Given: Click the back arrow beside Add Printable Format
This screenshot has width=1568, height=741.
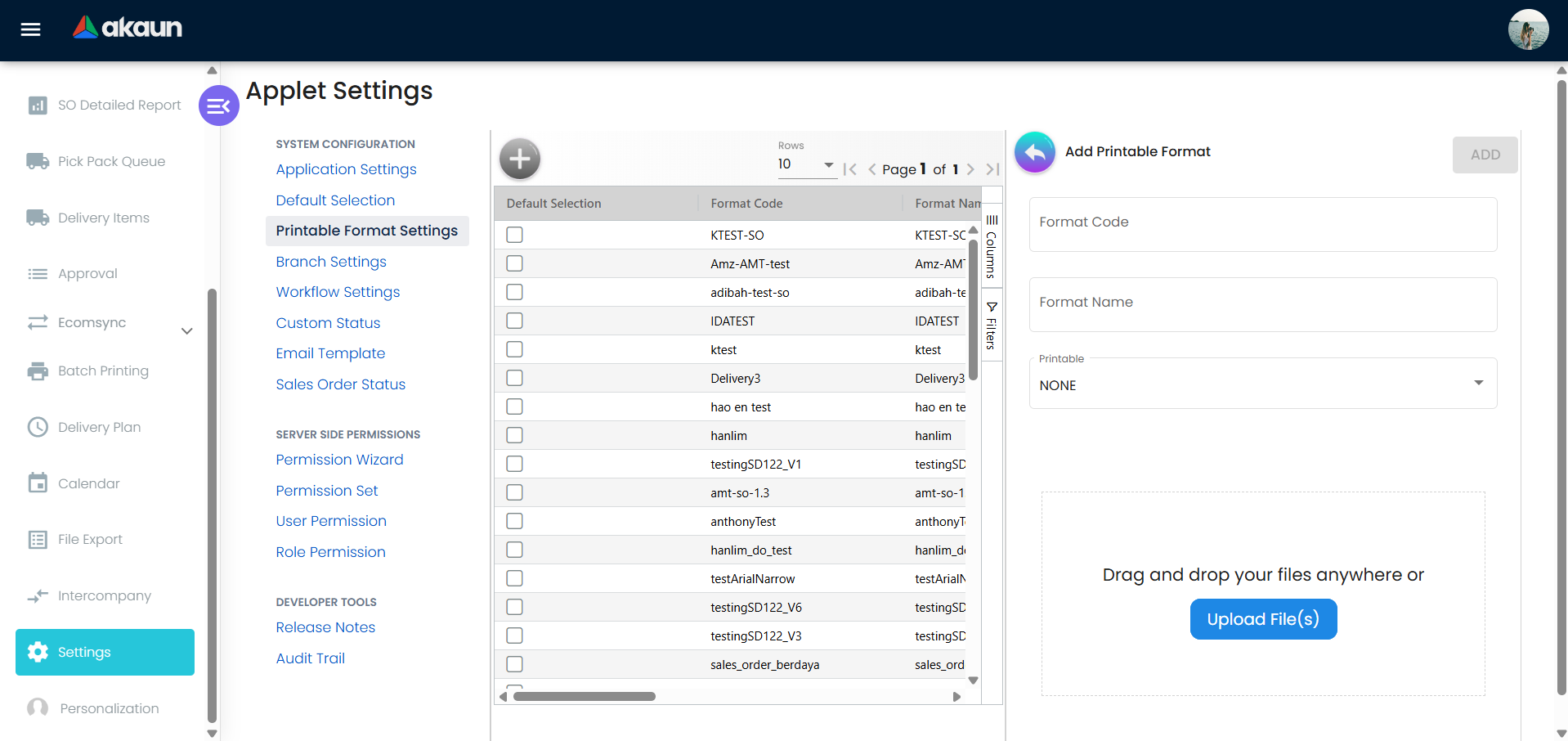Looking at the screenshot, I should coord(1034,152).
